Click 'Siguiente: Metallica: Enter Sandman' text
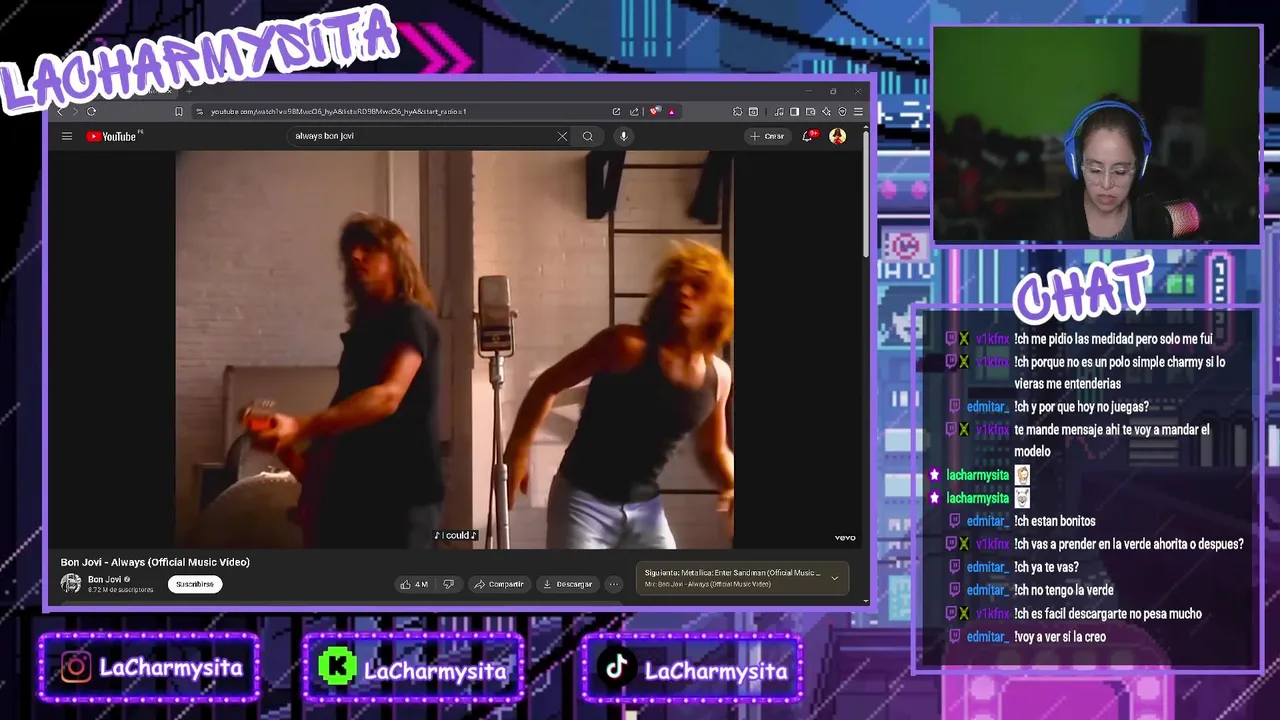 (x=731, y=573)
